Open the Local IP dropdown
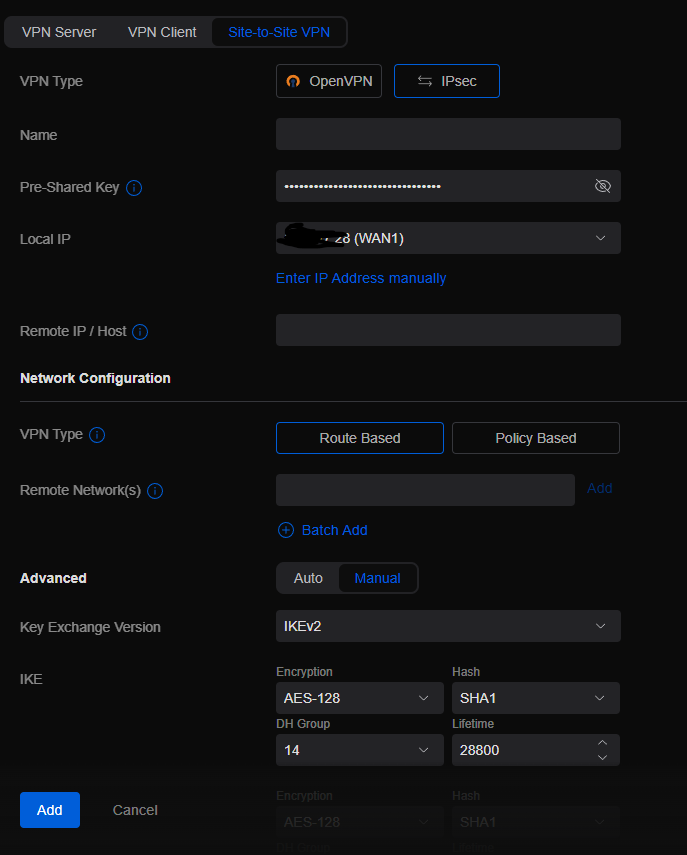Screen dimensions: 687x855 click(x=448, y=238)
